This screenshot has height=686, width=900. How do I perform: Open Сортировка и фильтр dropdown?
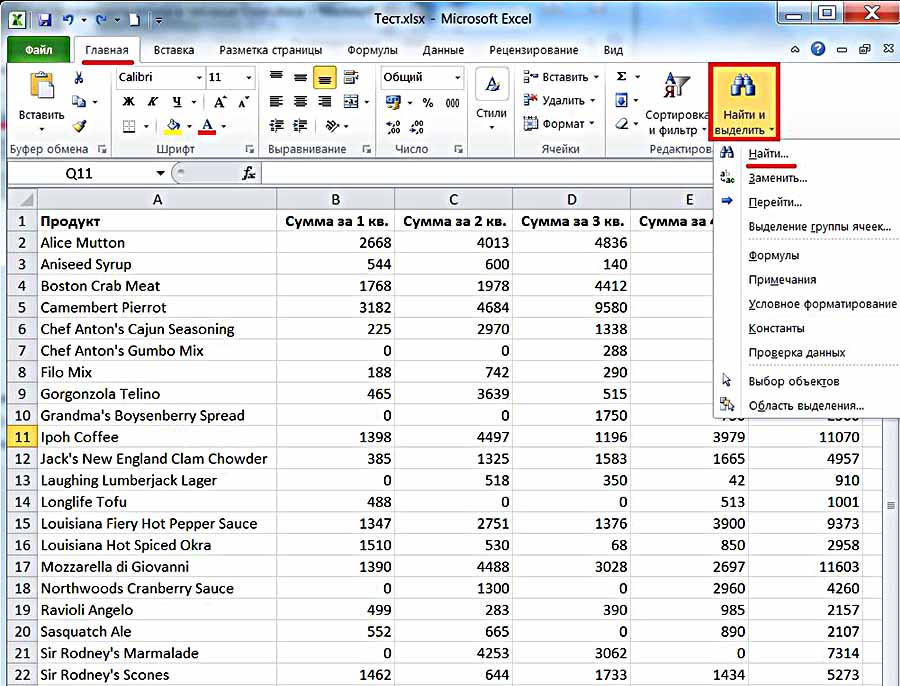676,103
